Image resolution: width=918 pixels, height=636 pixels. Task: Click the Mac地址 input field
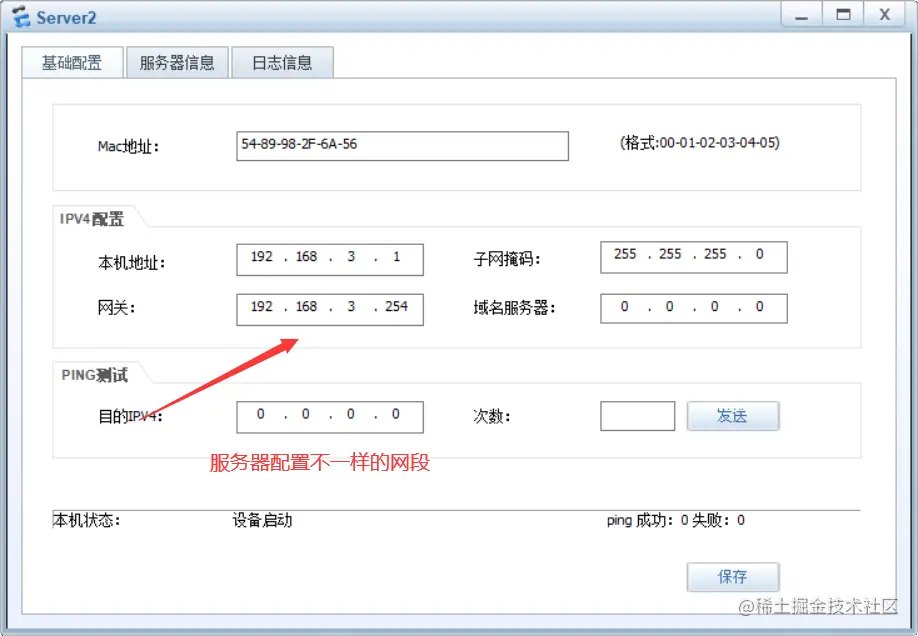[x=402, y=146]
